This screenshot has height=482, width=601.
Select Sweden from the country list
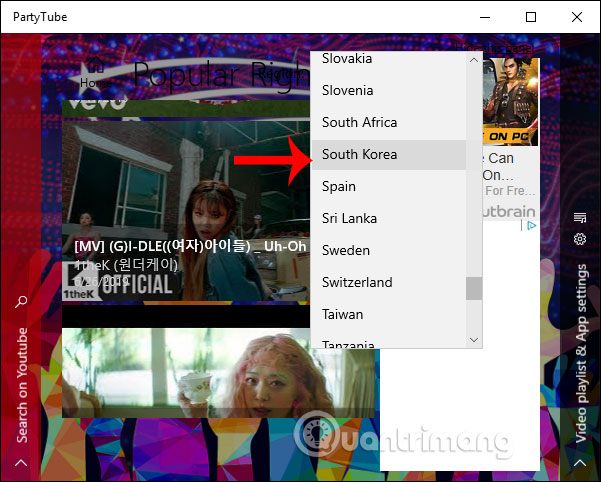pyautogui.click(x=389, y=251)
